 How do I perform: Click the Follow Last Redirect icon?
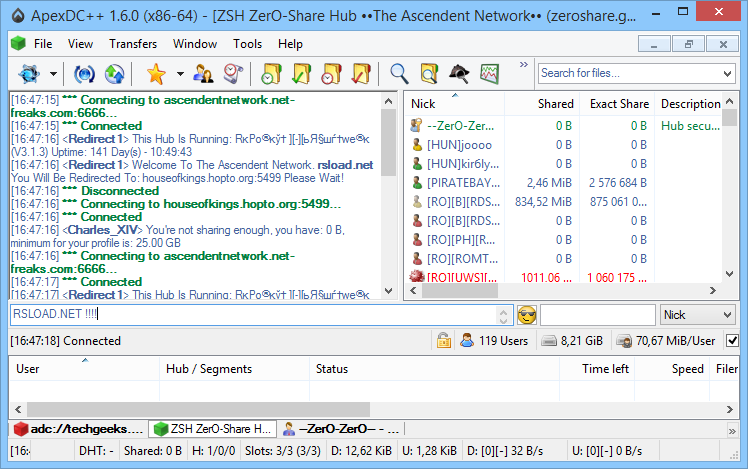click(x=114, y=74)
